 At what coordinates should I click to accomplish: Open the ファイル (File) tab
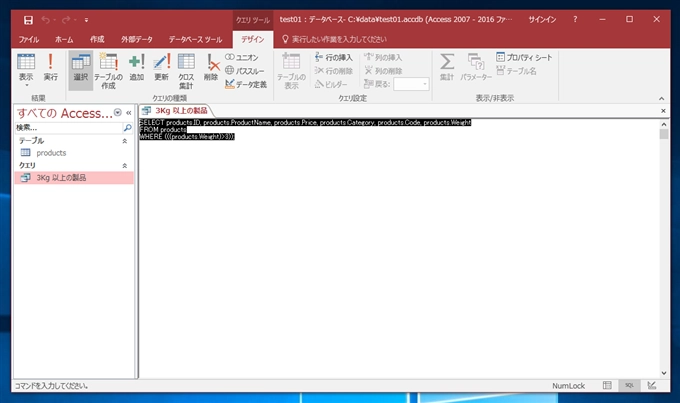[x=29, y=39]
